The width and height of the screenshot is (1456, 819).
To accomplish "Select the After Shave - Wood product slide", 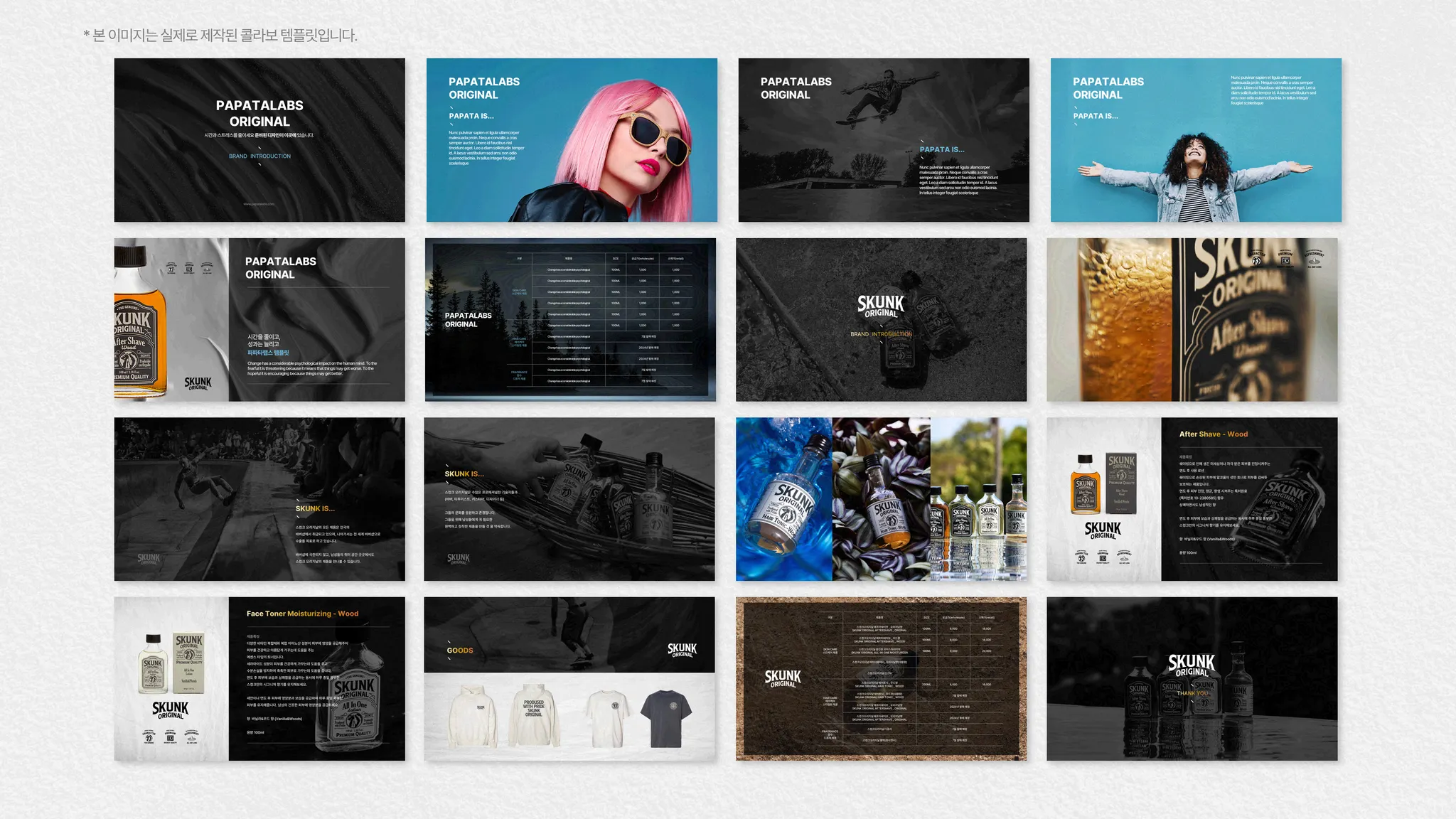I will point(1192,499).
